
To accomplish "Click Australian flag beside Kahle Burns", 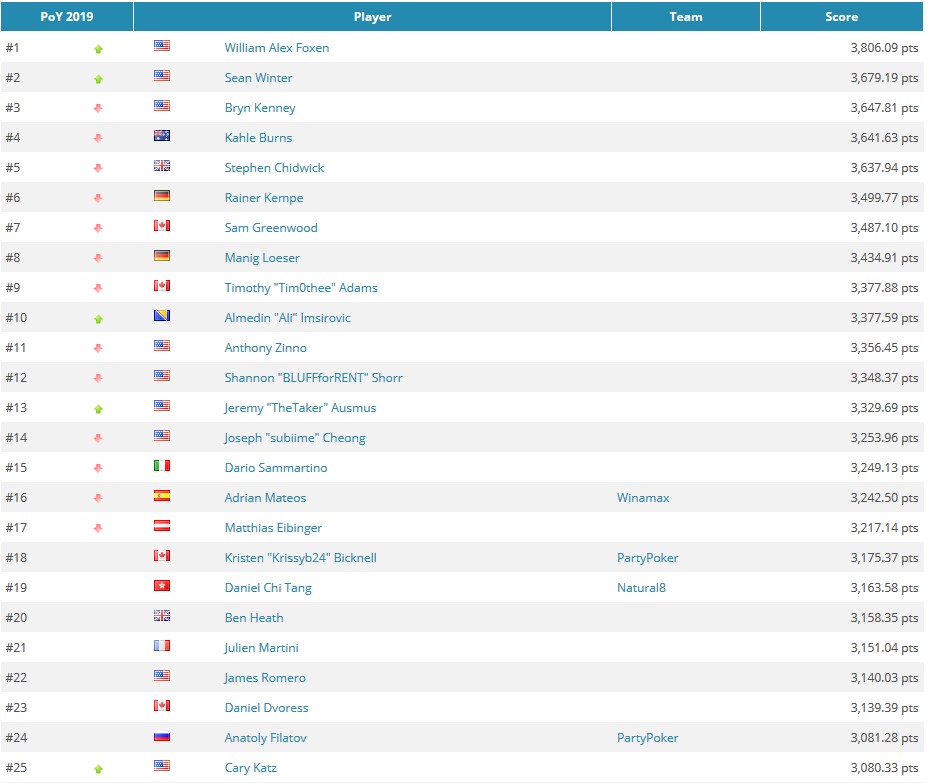I will tap(162, 136).
